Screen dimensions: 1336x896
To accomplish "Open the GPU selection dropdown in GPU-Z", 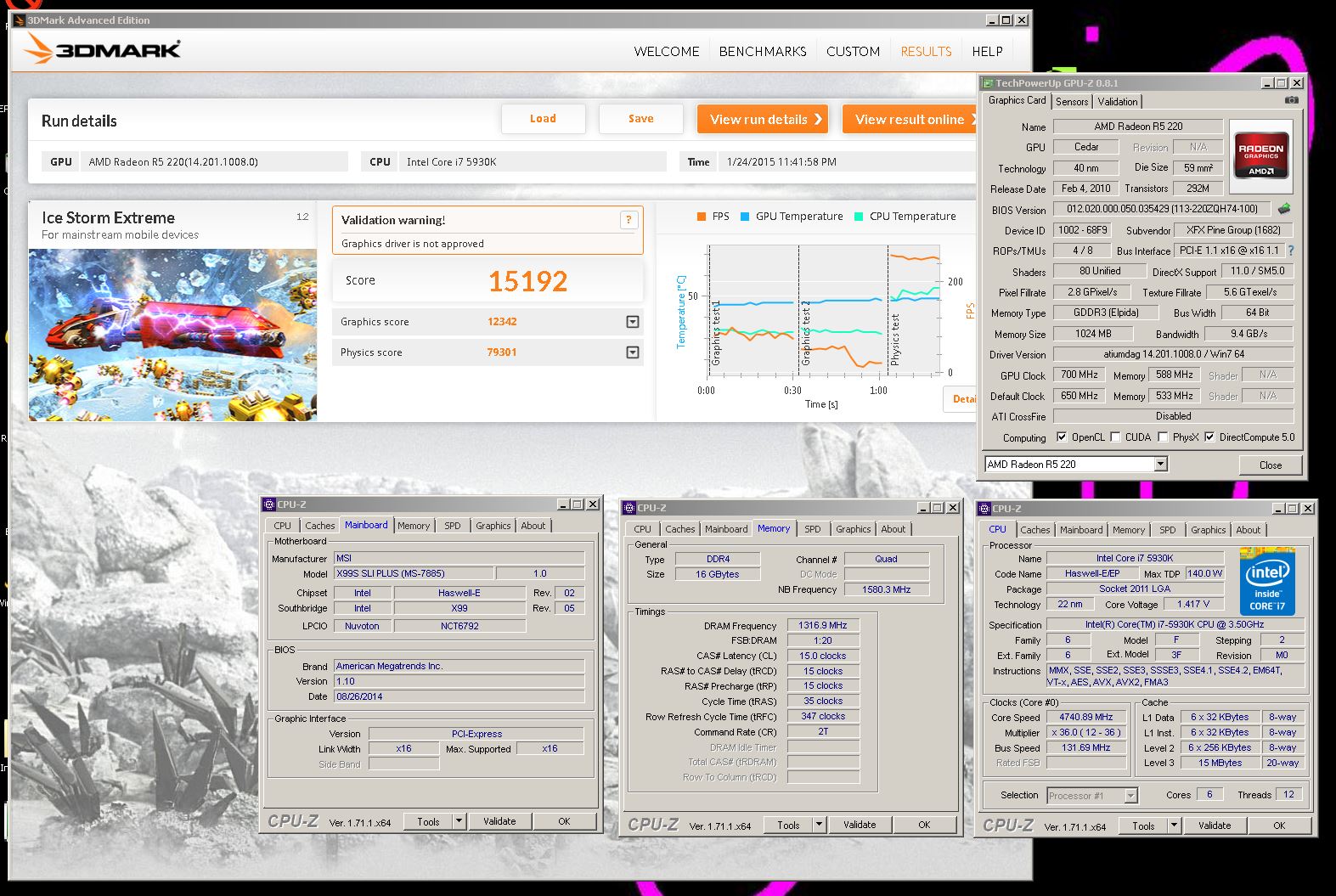I will click(1160, 465).
